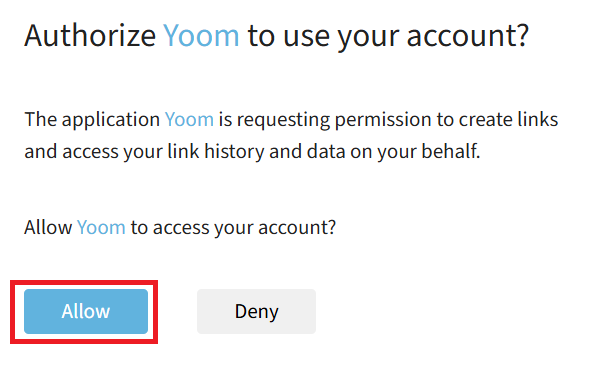Open the Yoom link in the heading

pos(201,36)
